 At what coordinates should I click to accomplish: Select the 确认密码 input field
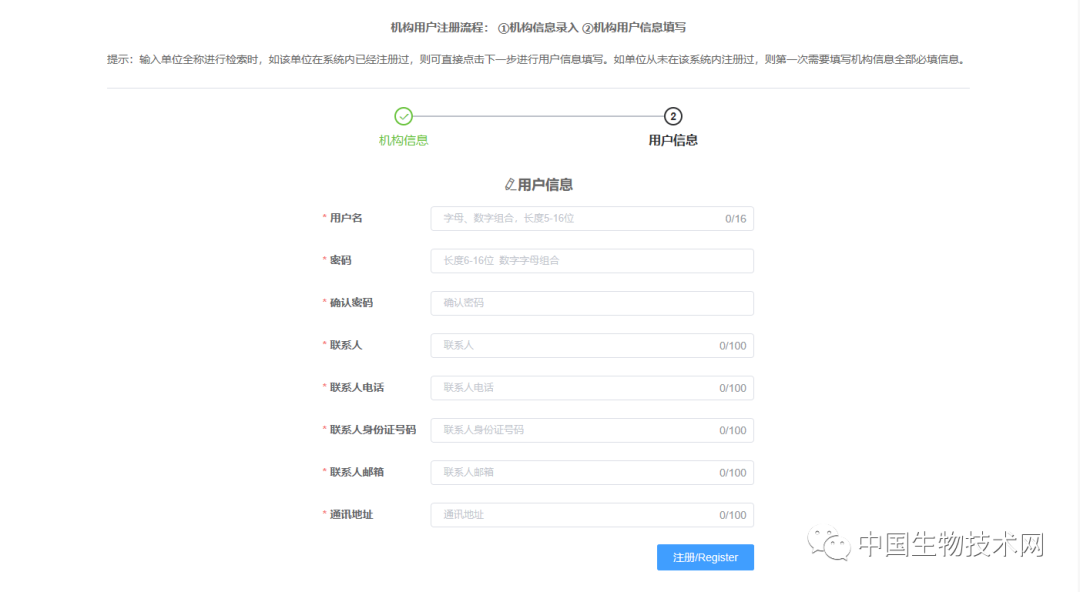(x=591, y=303)
